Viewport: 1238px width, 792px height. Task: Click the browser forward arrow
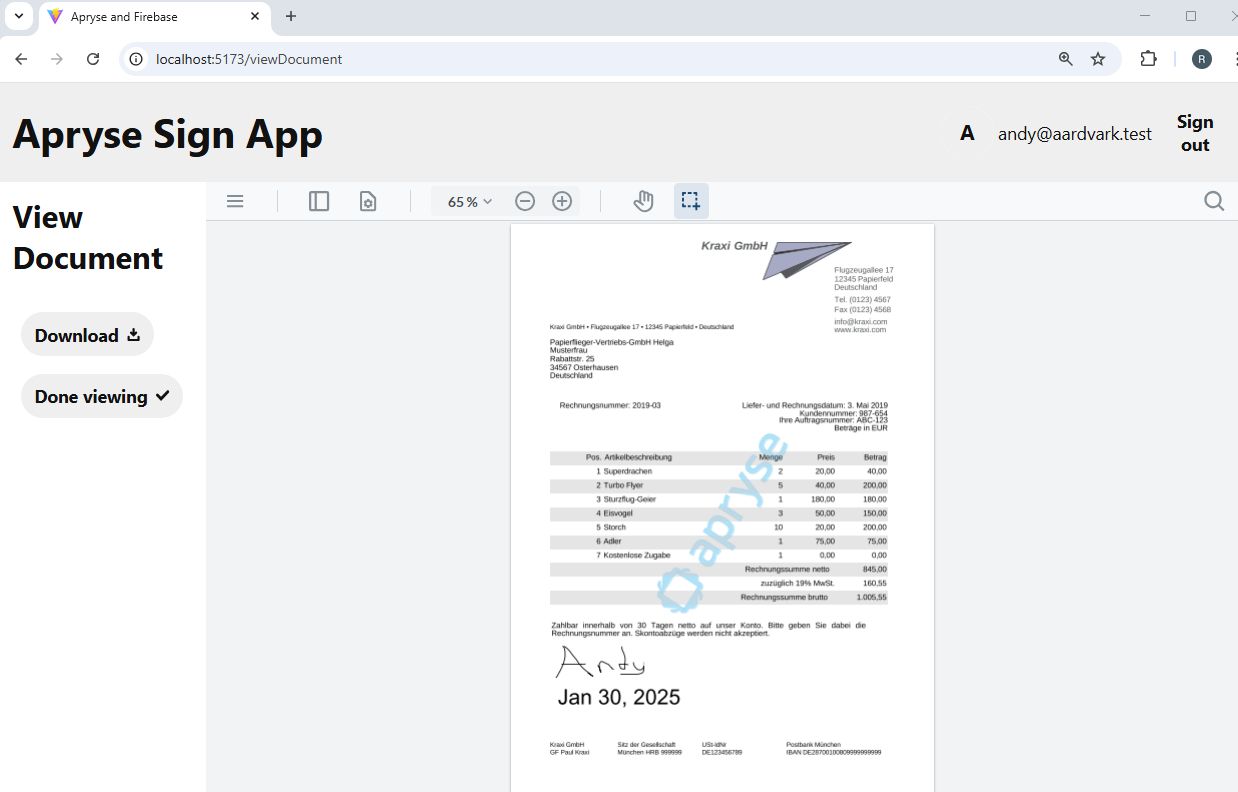[x=57, y=59]
